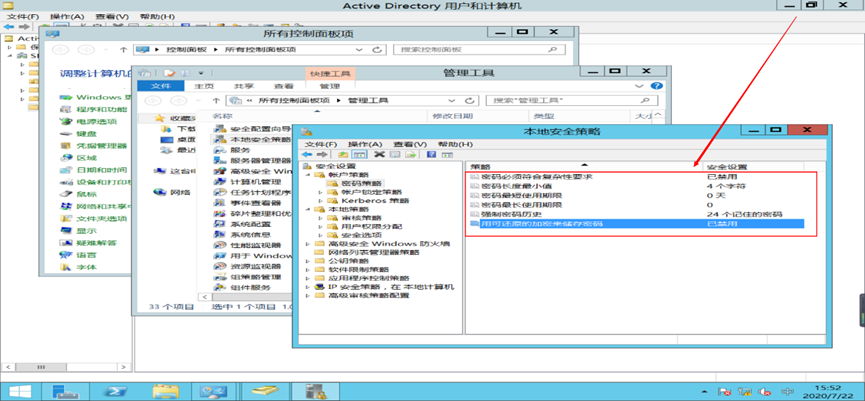The height and width of the screenshot is (401, 865).
Task: Click volume speaker icon in system tray
Action: click(x=764, y=392)
